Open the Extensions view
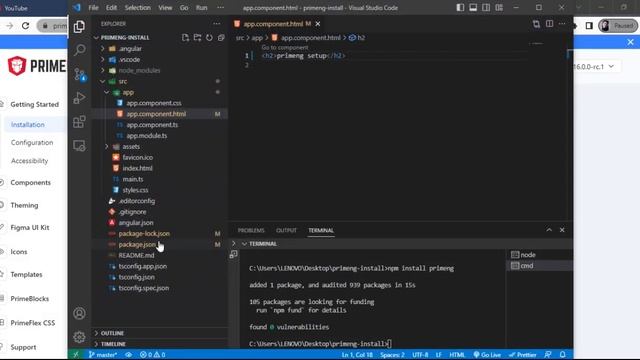The width and height of the screenshot is (640, 360). [79, 122]
